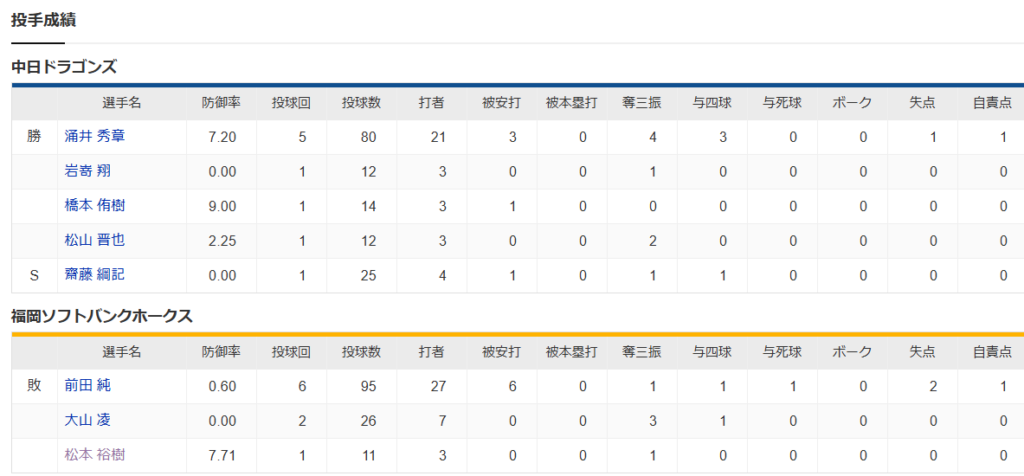The image size is (1024, 476).
Task: Click the S save marker beside 齋藤 綱記
Action: [x=34, y=276]
